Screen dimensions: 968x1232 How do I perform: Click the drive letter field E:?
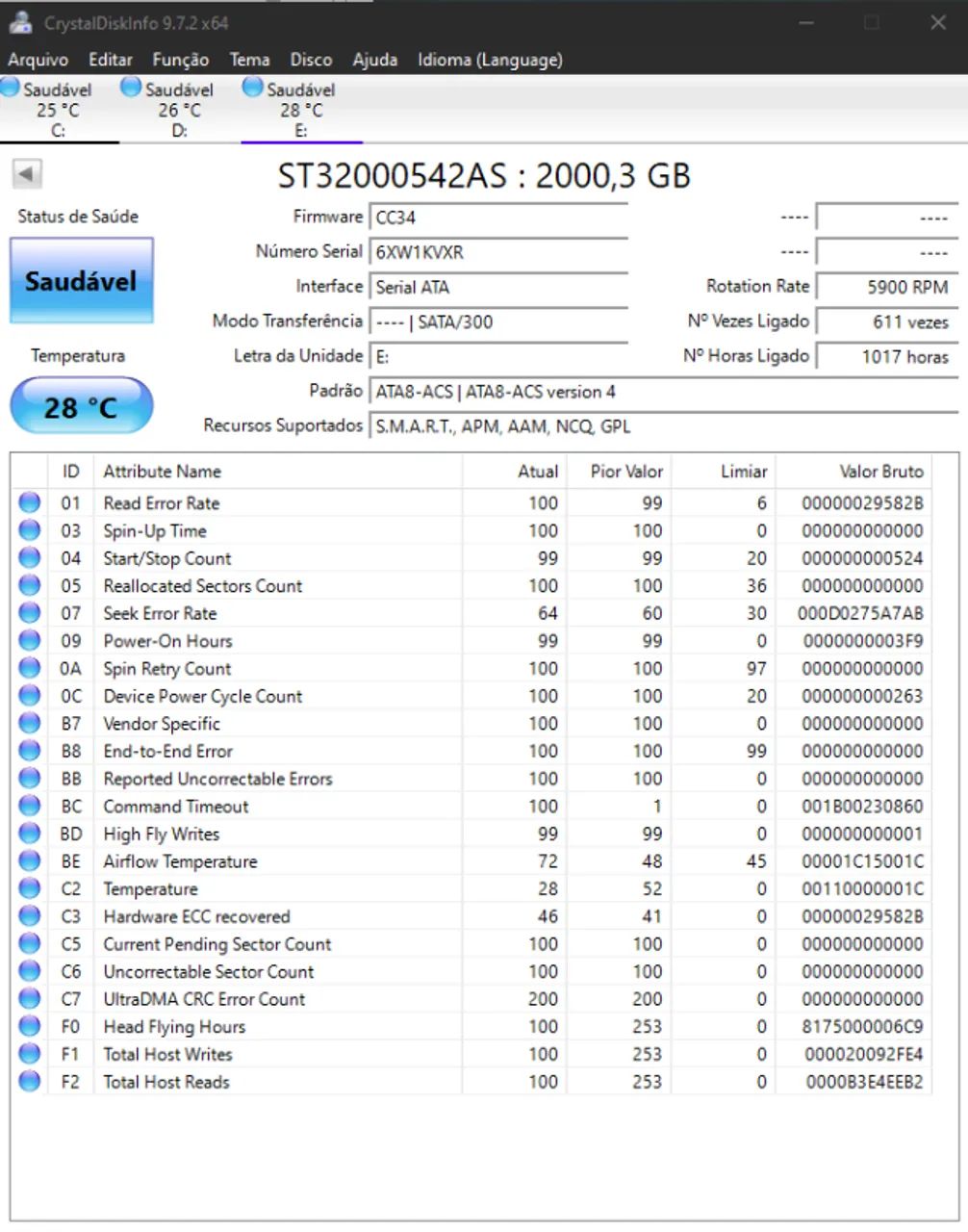click(498, 356)
